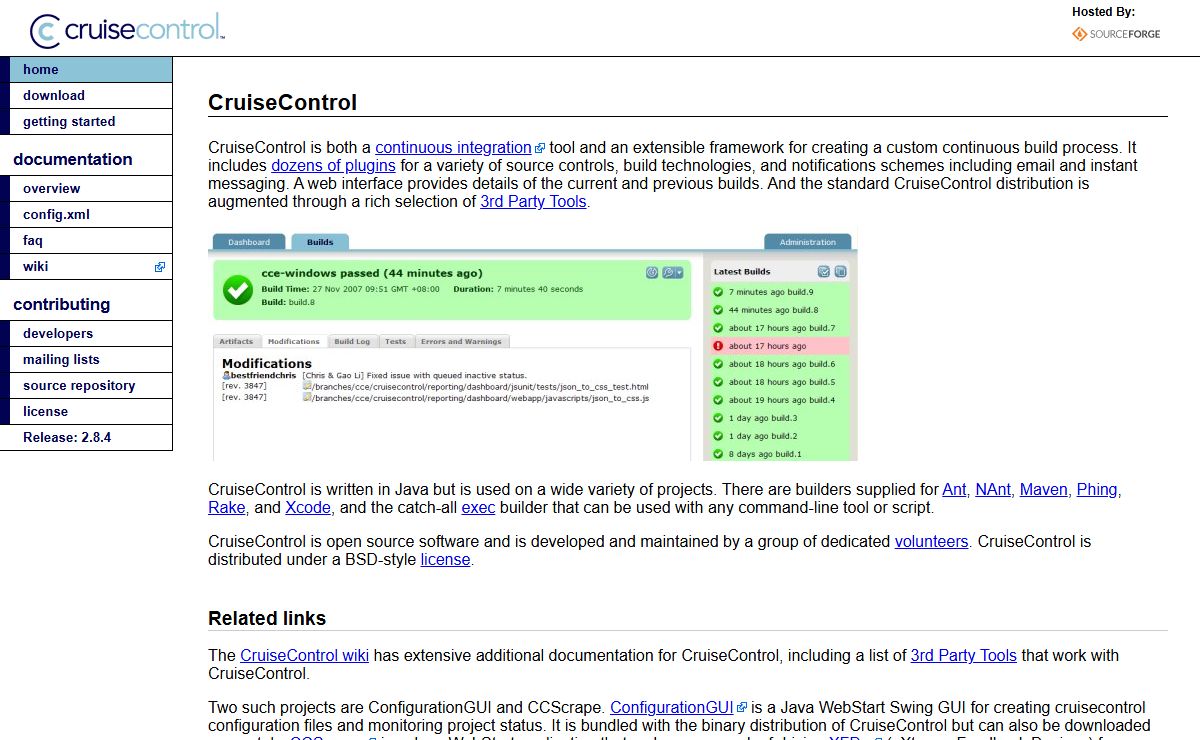Open the CruiseControl dashboard screenshot image
The image size is (1200, 740).
coord(532,346)
